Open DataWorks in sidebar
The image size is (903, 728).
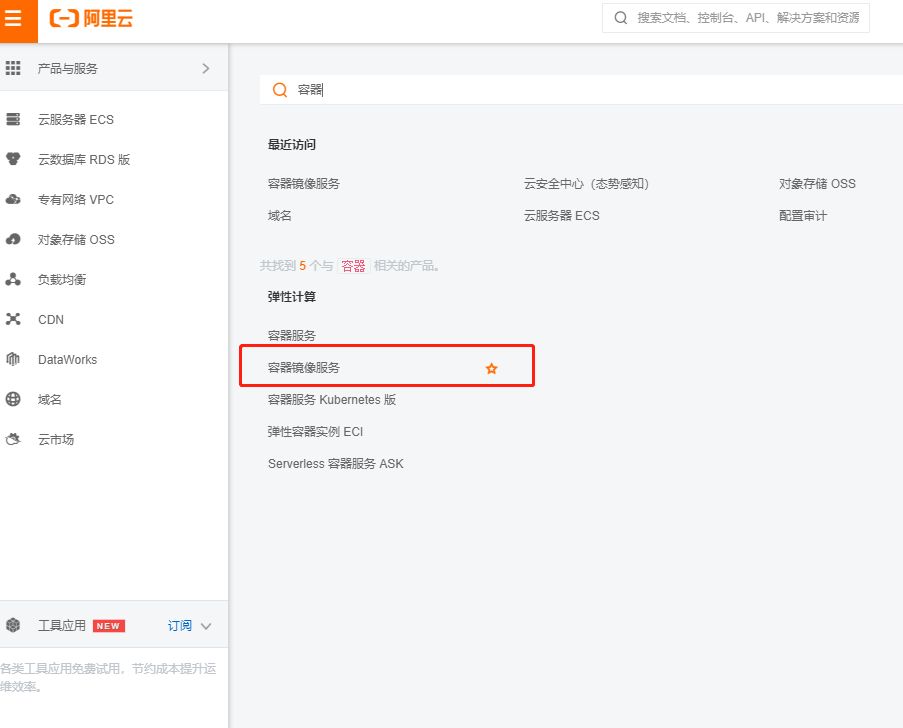pyautogui.click(x=67, y=359)
